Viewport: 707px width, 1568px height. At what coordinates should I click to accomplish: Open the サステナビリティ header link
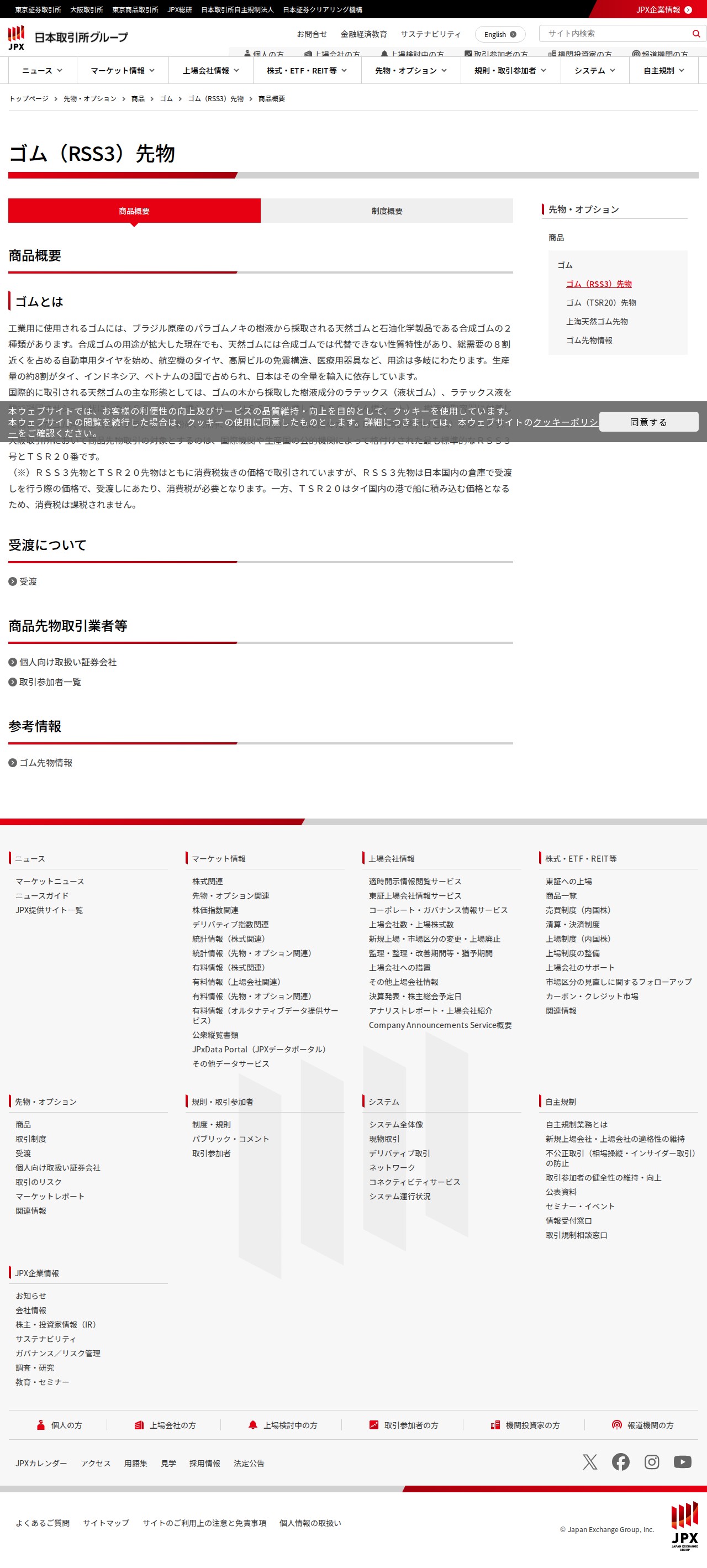pyautogui.click(x=431, y=34)
